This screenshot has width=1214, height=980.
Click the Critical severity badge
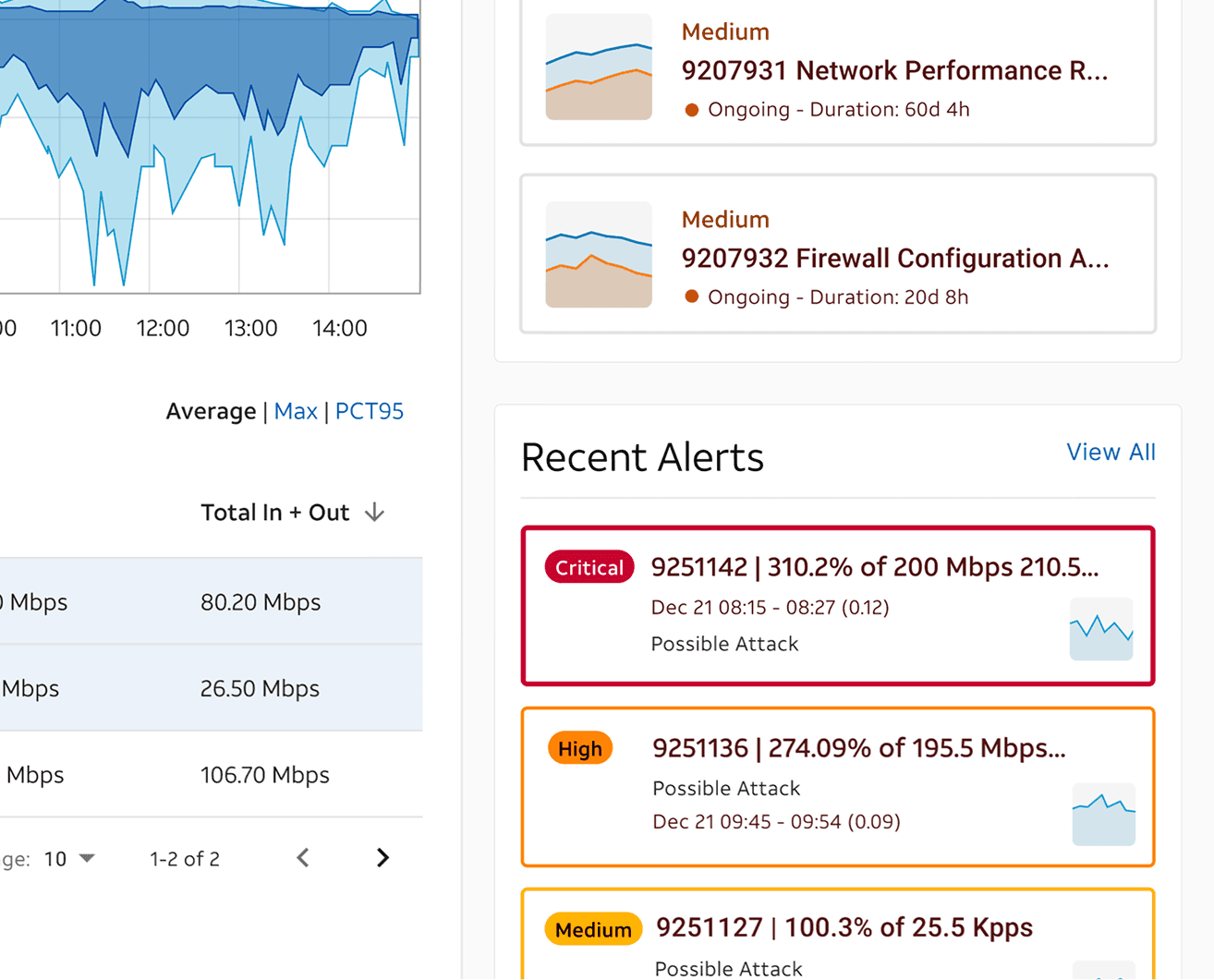point(589,567)
